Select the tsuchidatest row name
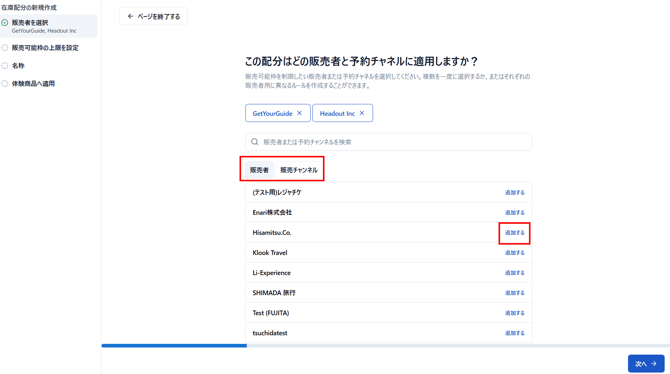This screenshot has width=670, height=374. point(270,333)
